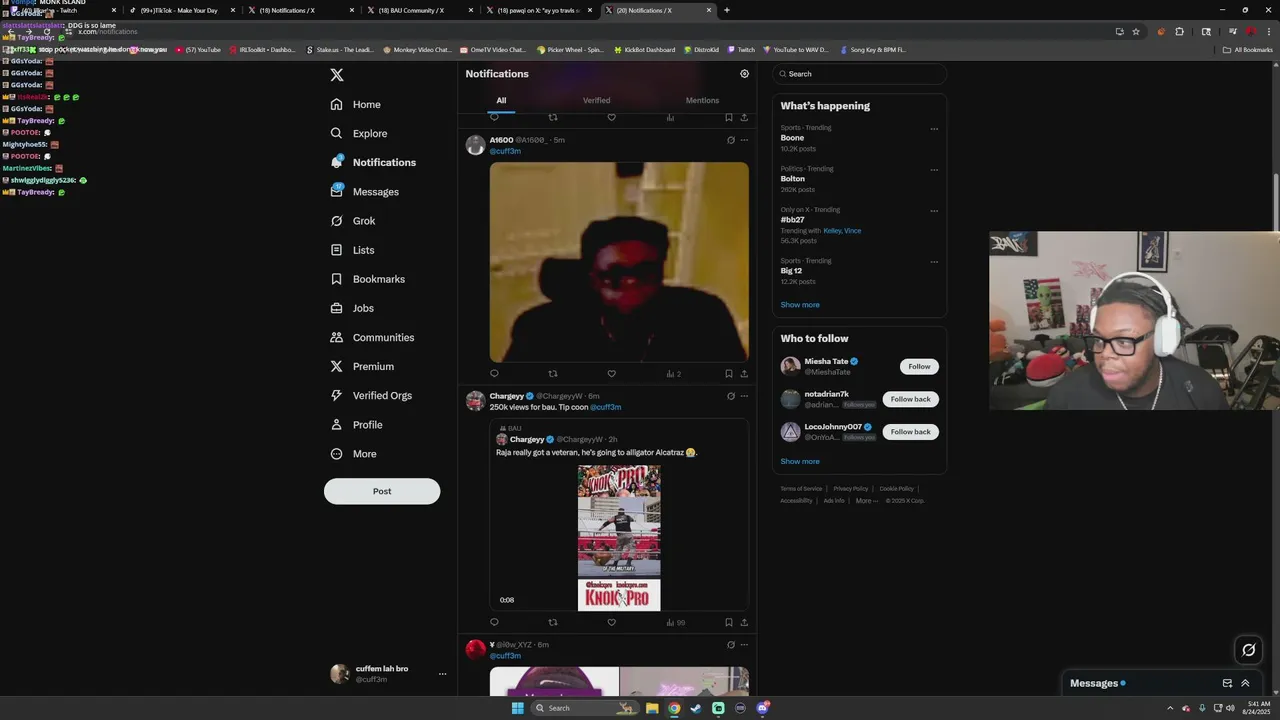This screenshot has width=1280, height=720.
Task: Open options dots for Bolton trend
Action: (x=934, y=170)
